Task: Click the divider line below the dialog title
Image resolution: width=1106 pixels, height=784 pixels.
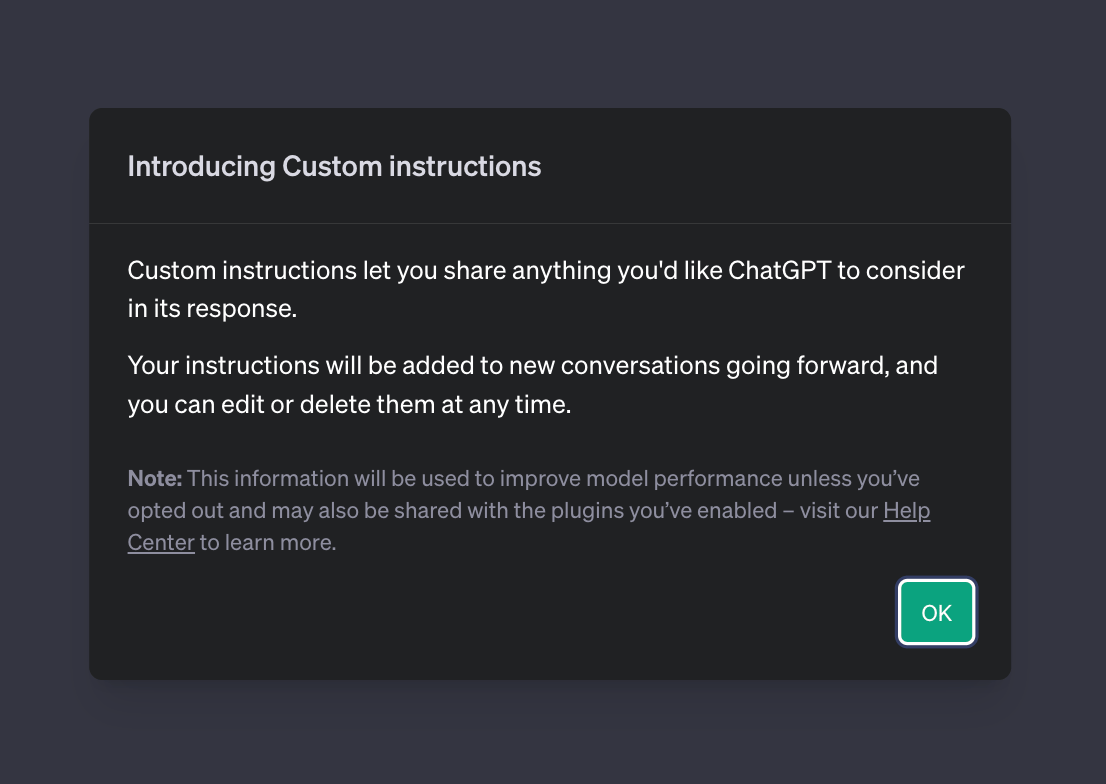Action: click(x=550, y=223)
